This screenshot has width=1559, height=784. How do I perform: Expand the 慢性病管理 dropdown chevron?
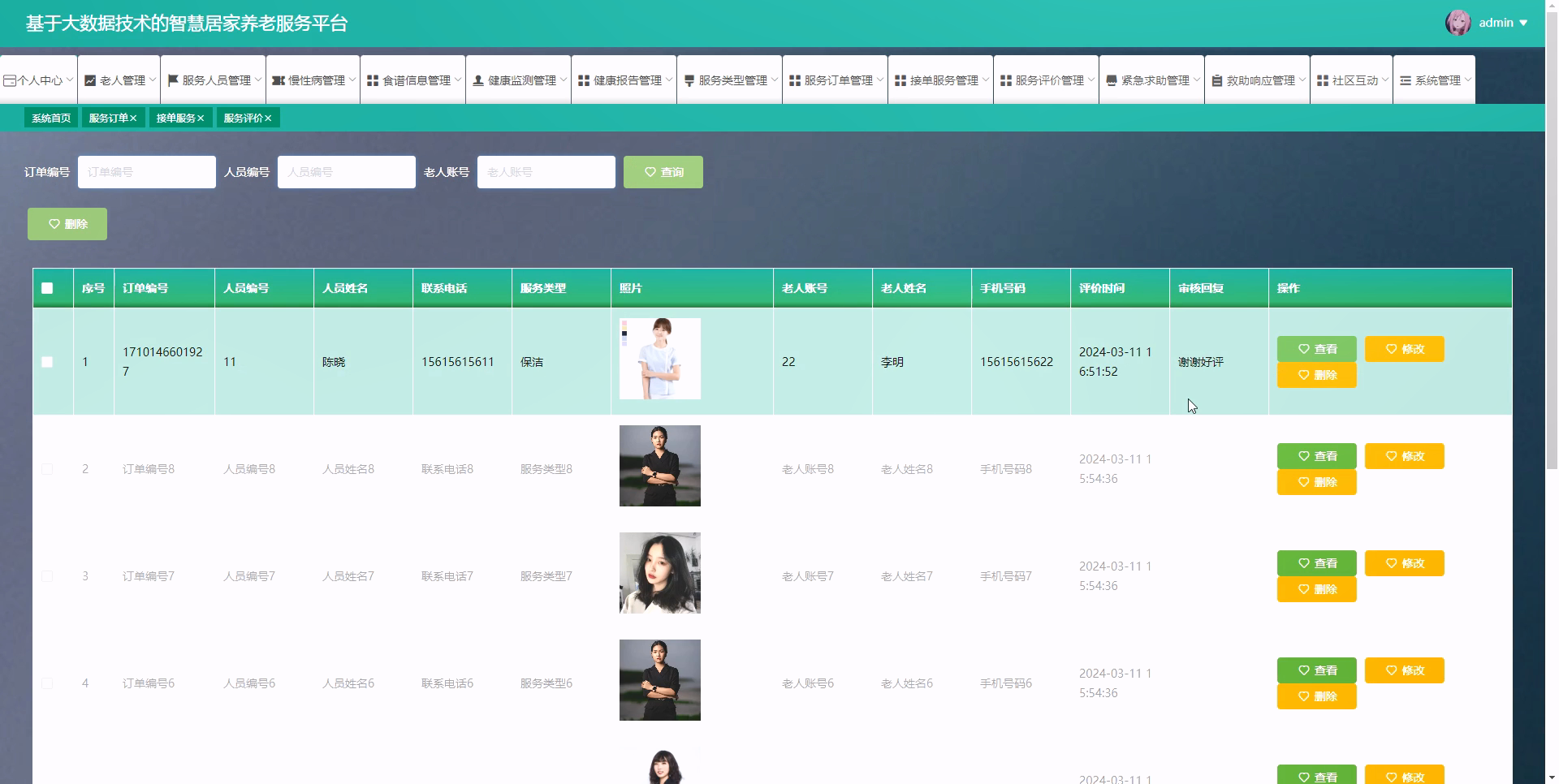point(352,80)
